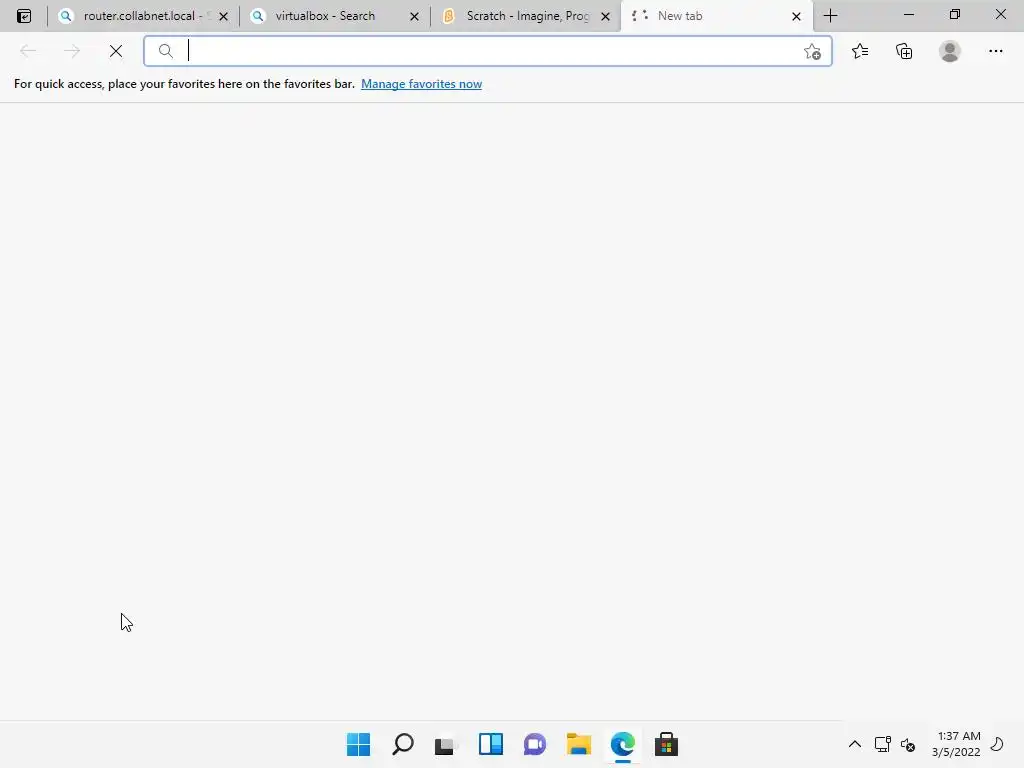The height and width of the screenshot is (768, 1024).
Task: Focus the address bar input
Action: pyautogui.click(x=488, y=51)
